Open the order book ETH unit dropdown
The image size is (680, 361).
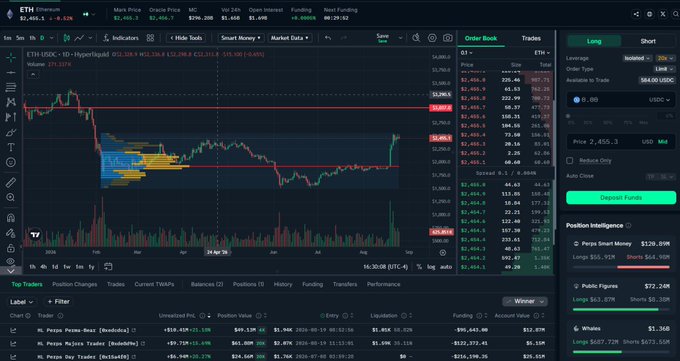542,53
